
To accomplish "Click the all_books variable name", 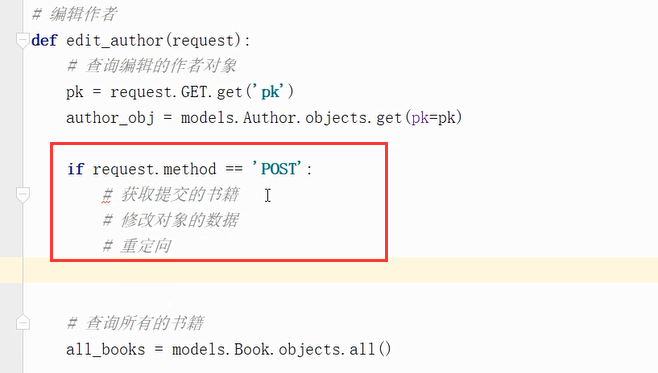I will coord(106,349).
